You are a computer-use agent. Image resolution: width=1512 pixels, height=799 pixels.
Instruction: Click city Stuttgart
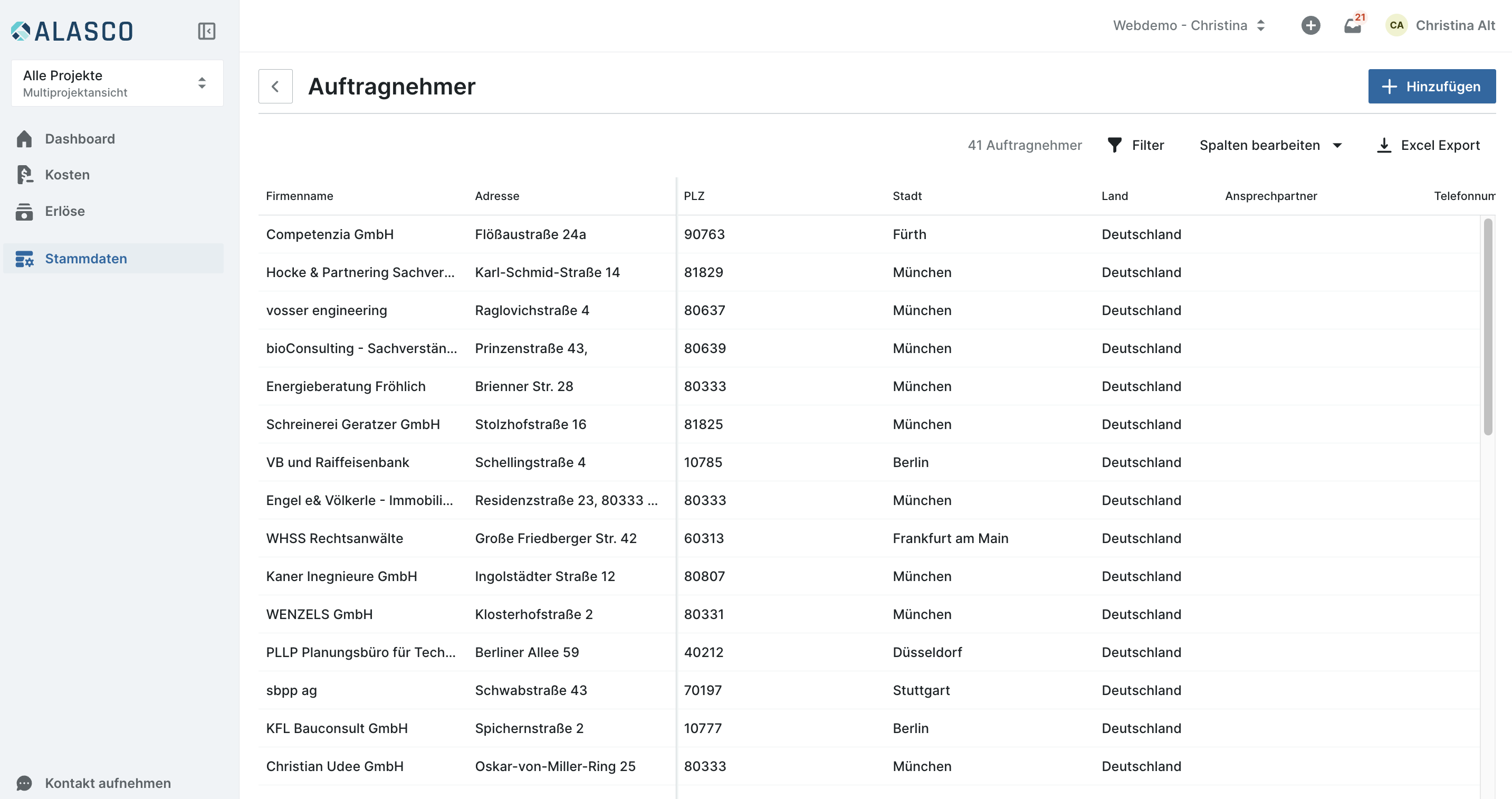point(921,690)
